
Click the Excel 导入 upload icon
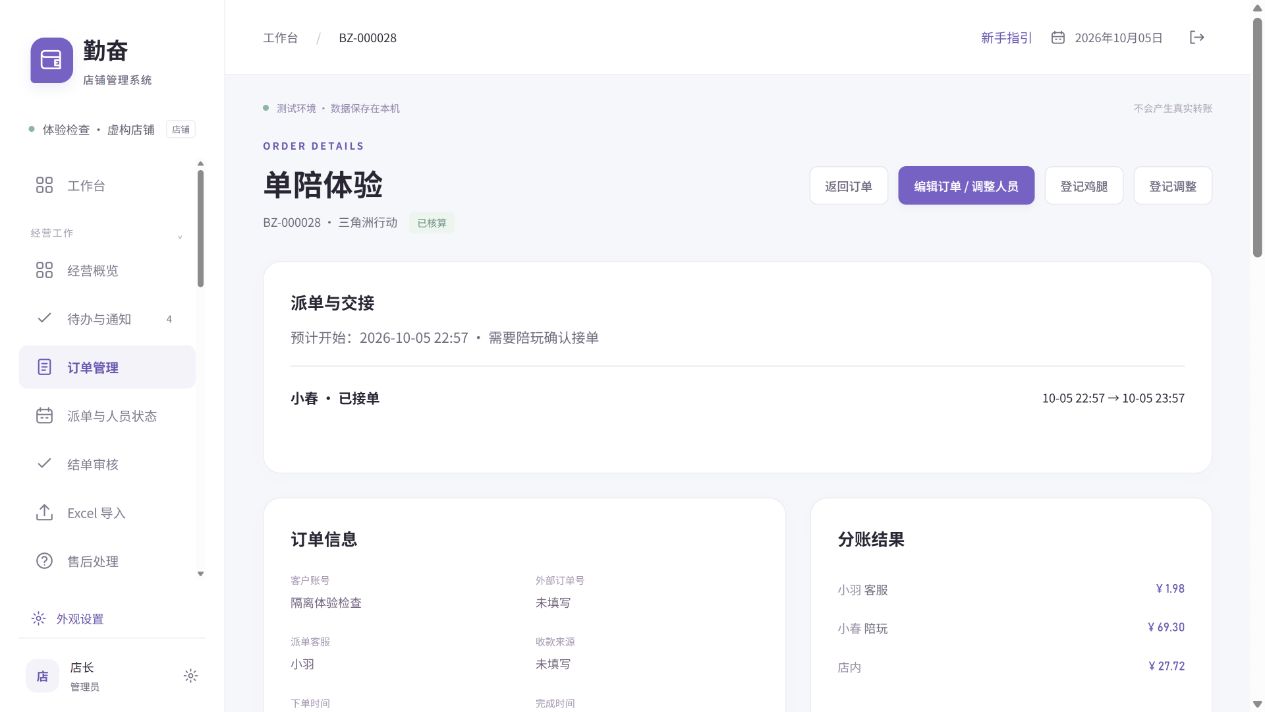pos(44,512)
